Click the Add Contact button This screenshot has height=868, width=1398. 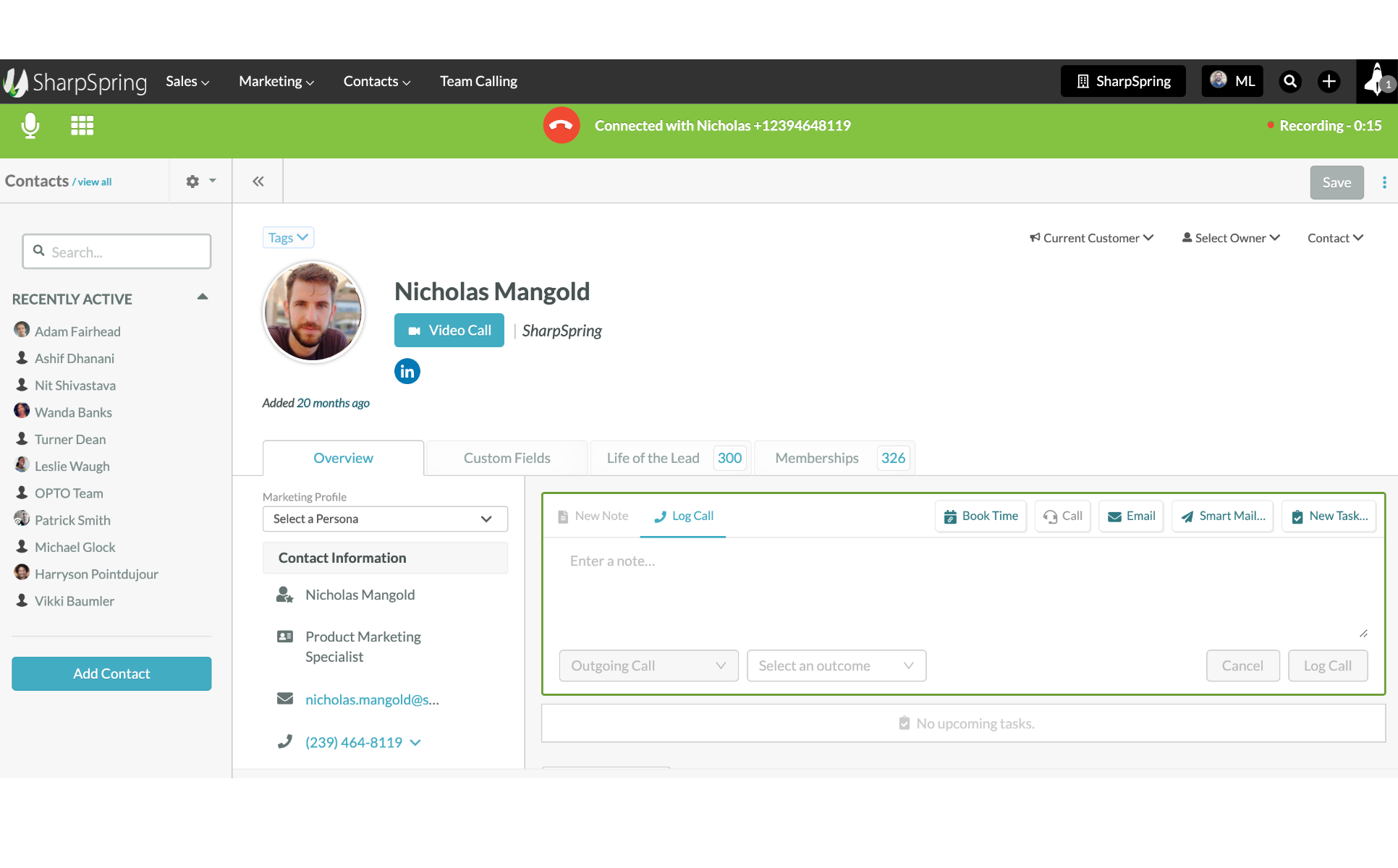[x=111, y=673]
